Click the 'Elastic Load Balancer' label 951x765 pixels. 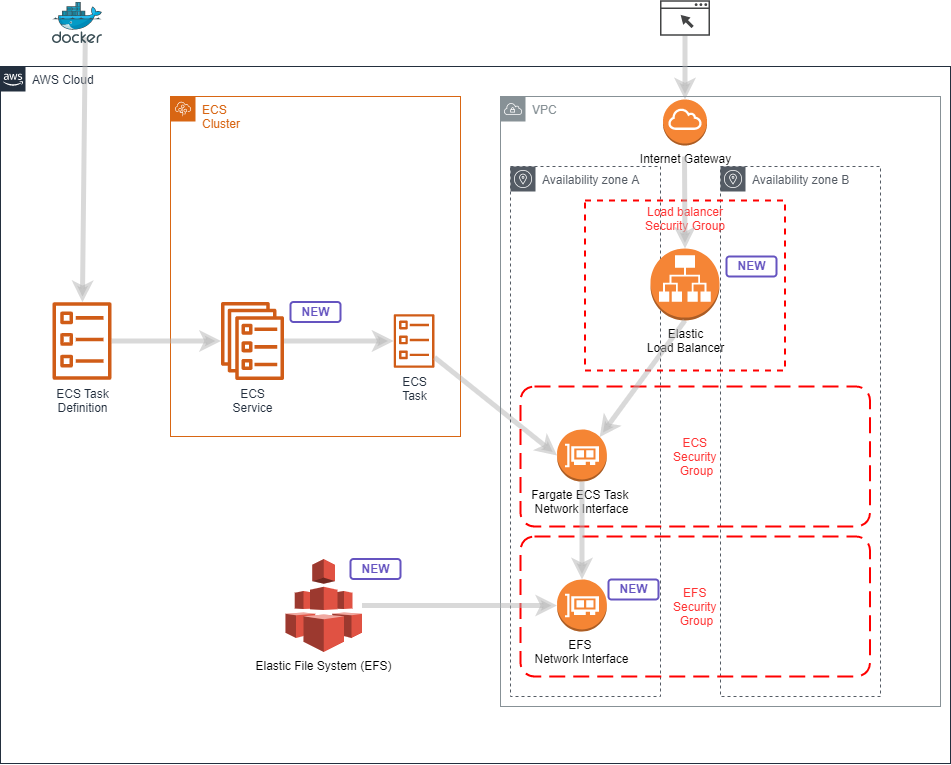685,340
